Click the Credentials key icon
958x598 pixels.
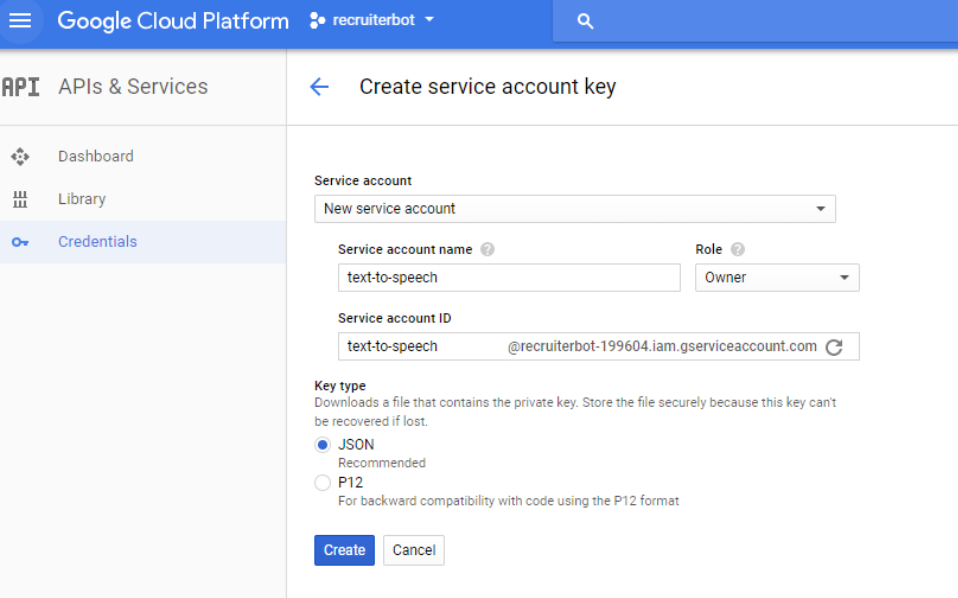(x=20, y=242)
